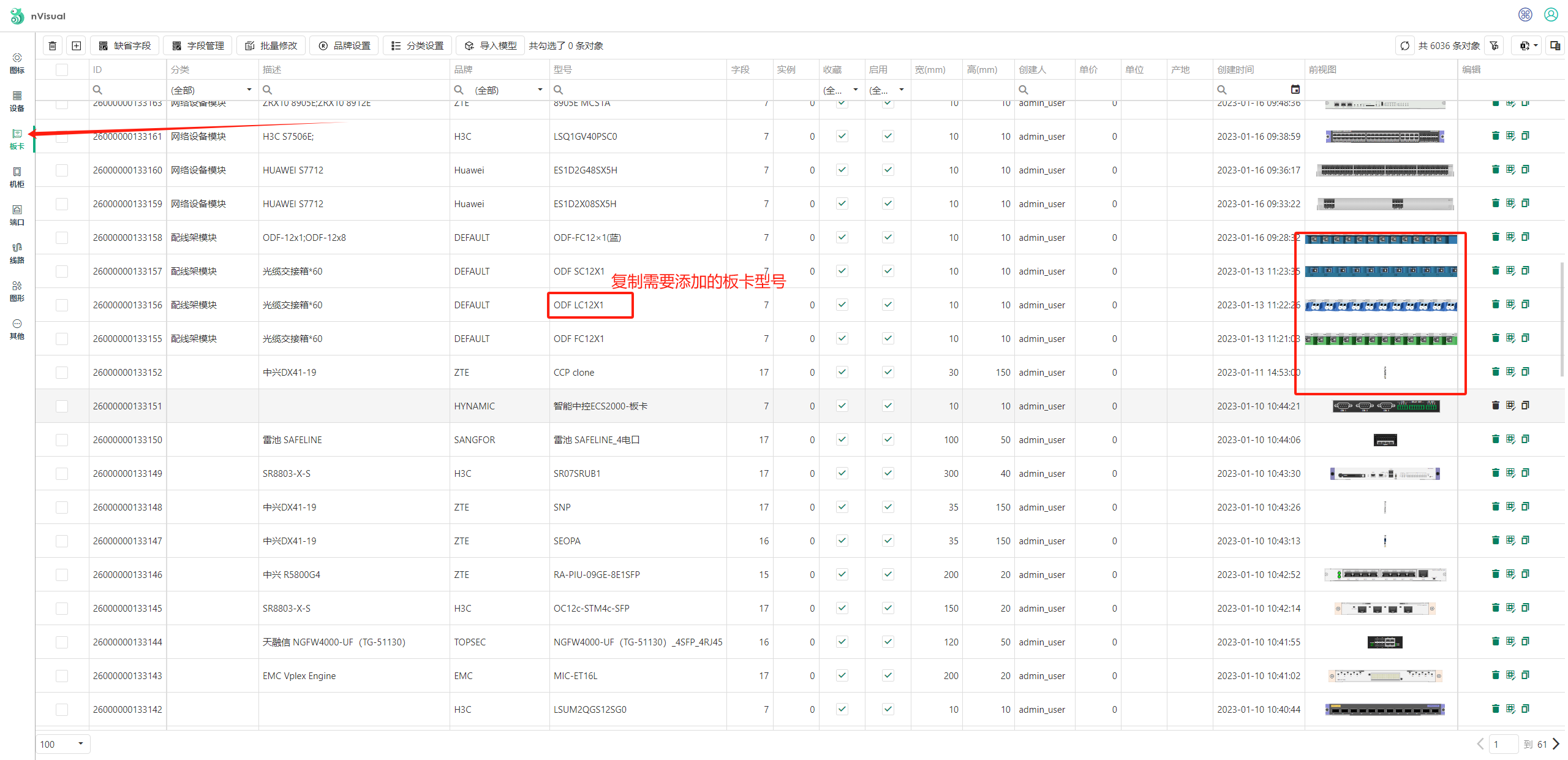This screenshot has width=1568, height=760.
Task: Click the 导入模型 button
Action: pyautogui.click(x=491, y=46)
